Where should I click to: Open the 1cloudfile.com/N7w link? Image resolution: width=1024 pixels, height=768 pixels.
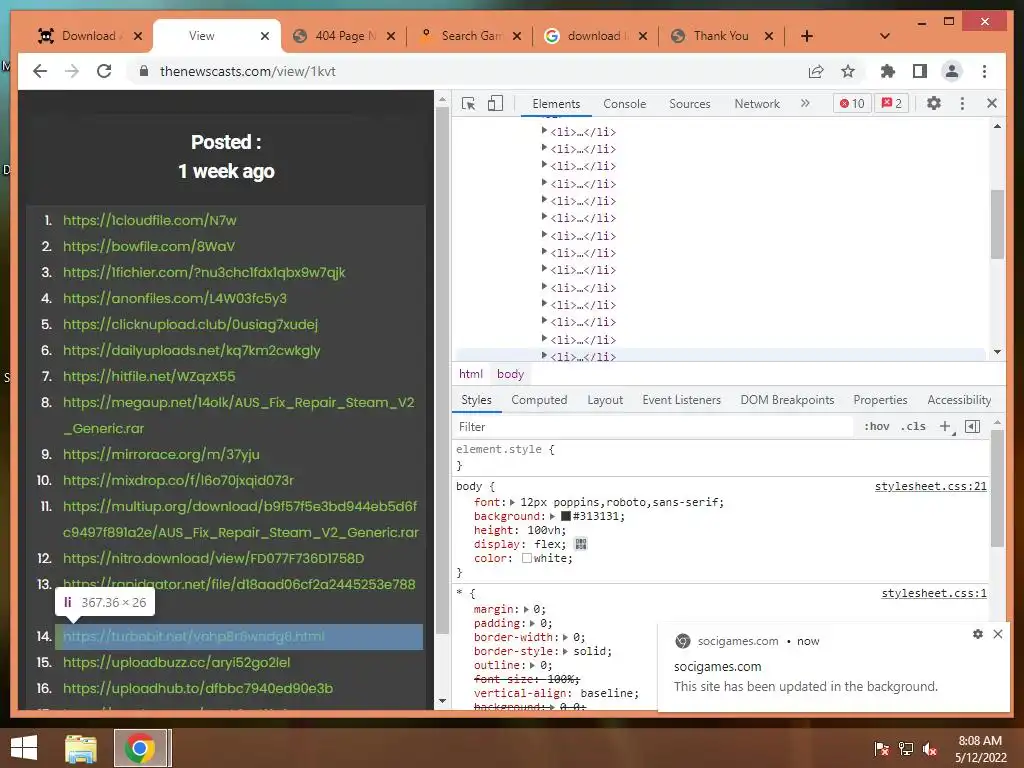pyautogui.click(x=150, y=220)
